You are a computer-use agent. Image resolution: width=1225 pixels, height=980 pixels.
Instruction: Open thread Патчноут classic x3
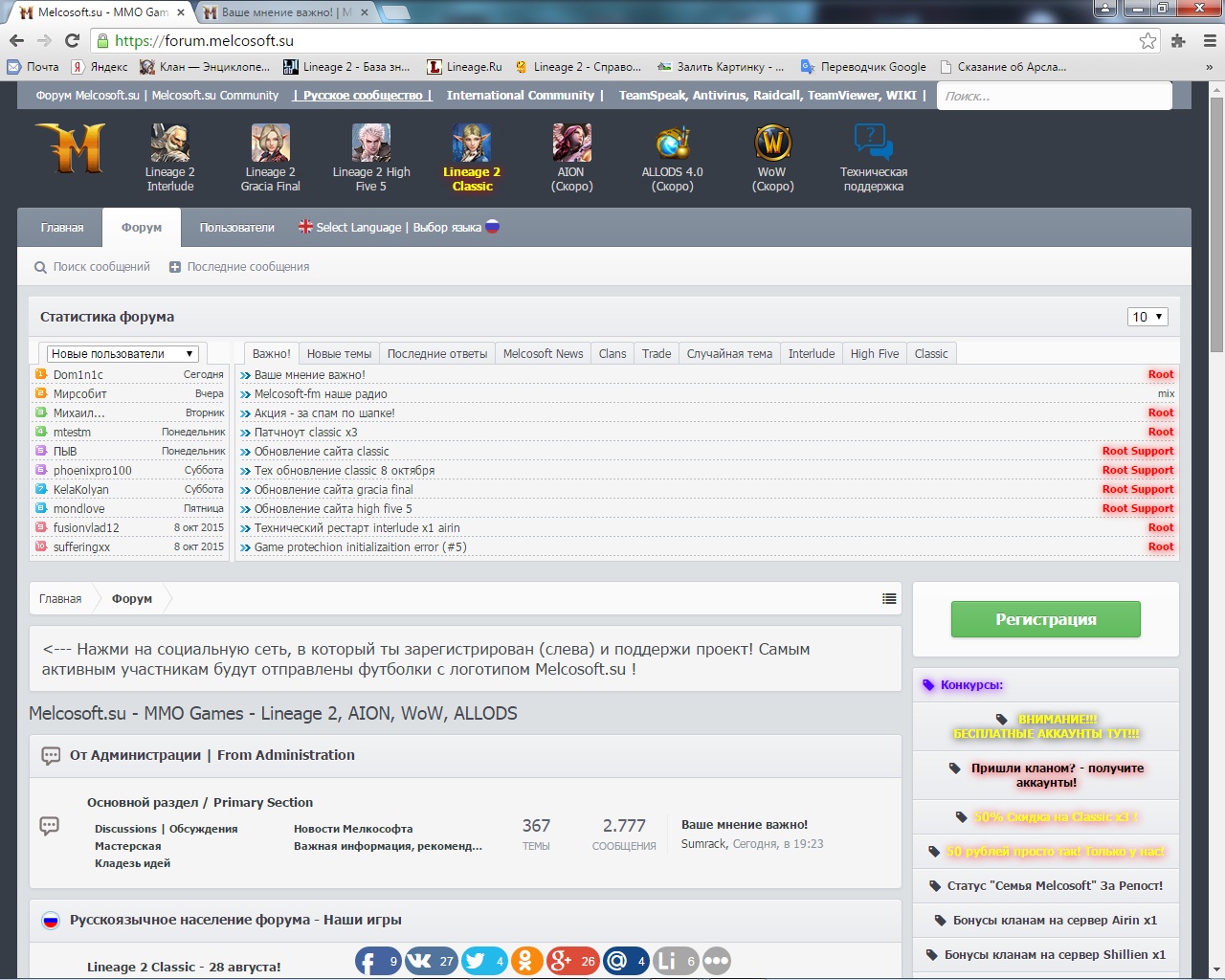305,433
